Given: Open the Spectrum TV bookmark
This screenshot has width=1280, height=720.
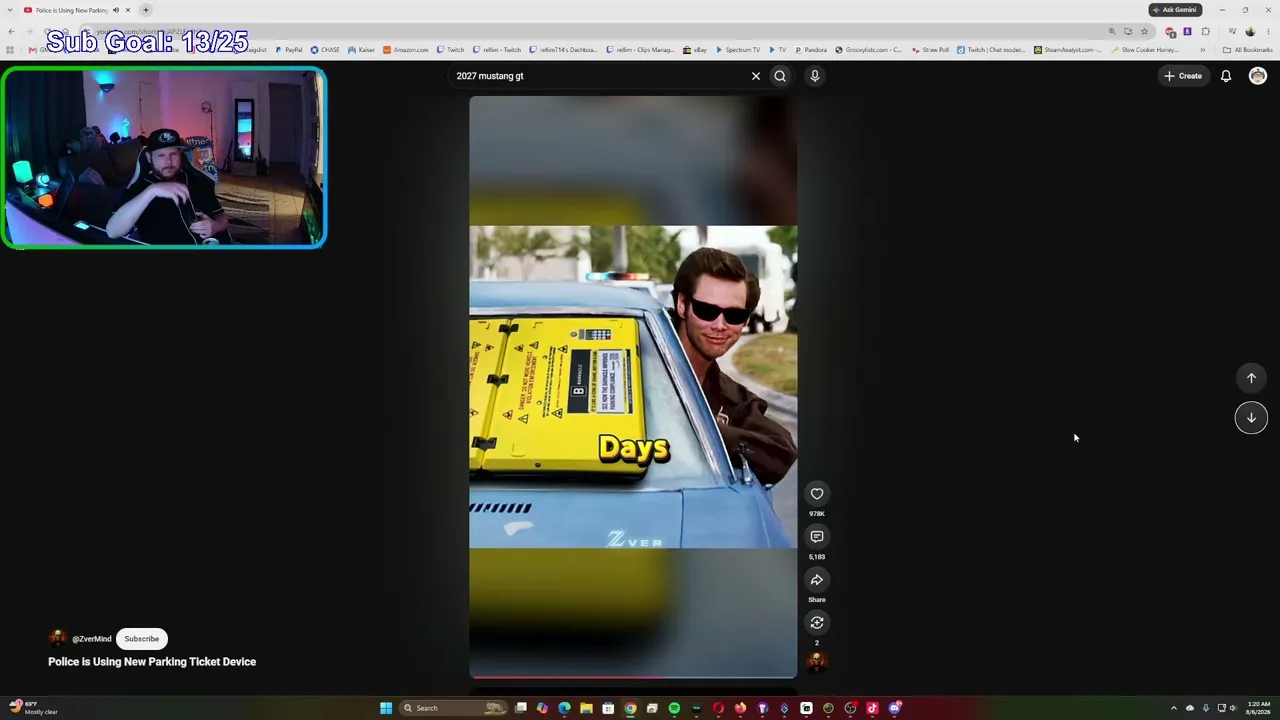Looking at the screenshot, I should click(738, 50).
